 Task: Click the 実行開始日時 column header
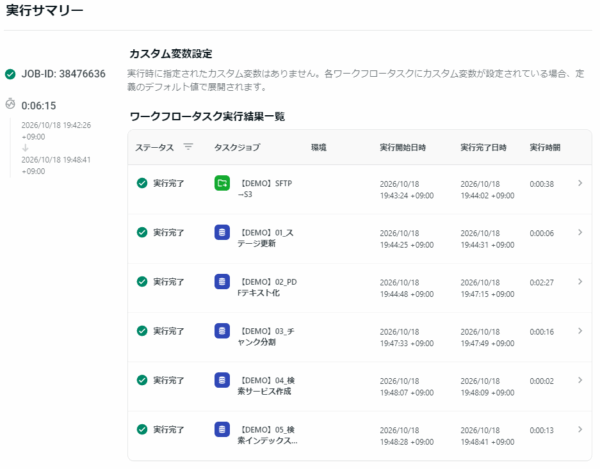[403, 147]
